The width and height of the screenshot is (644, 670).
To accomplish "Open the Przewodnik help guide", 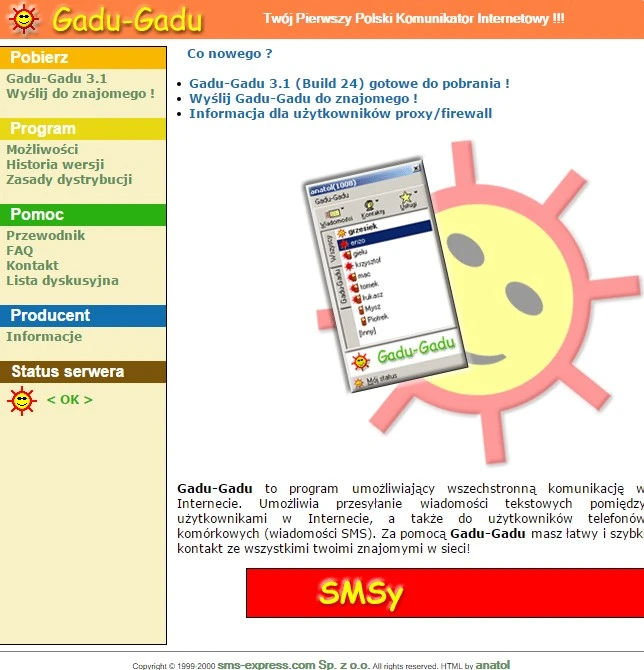I will click(46, 236).
